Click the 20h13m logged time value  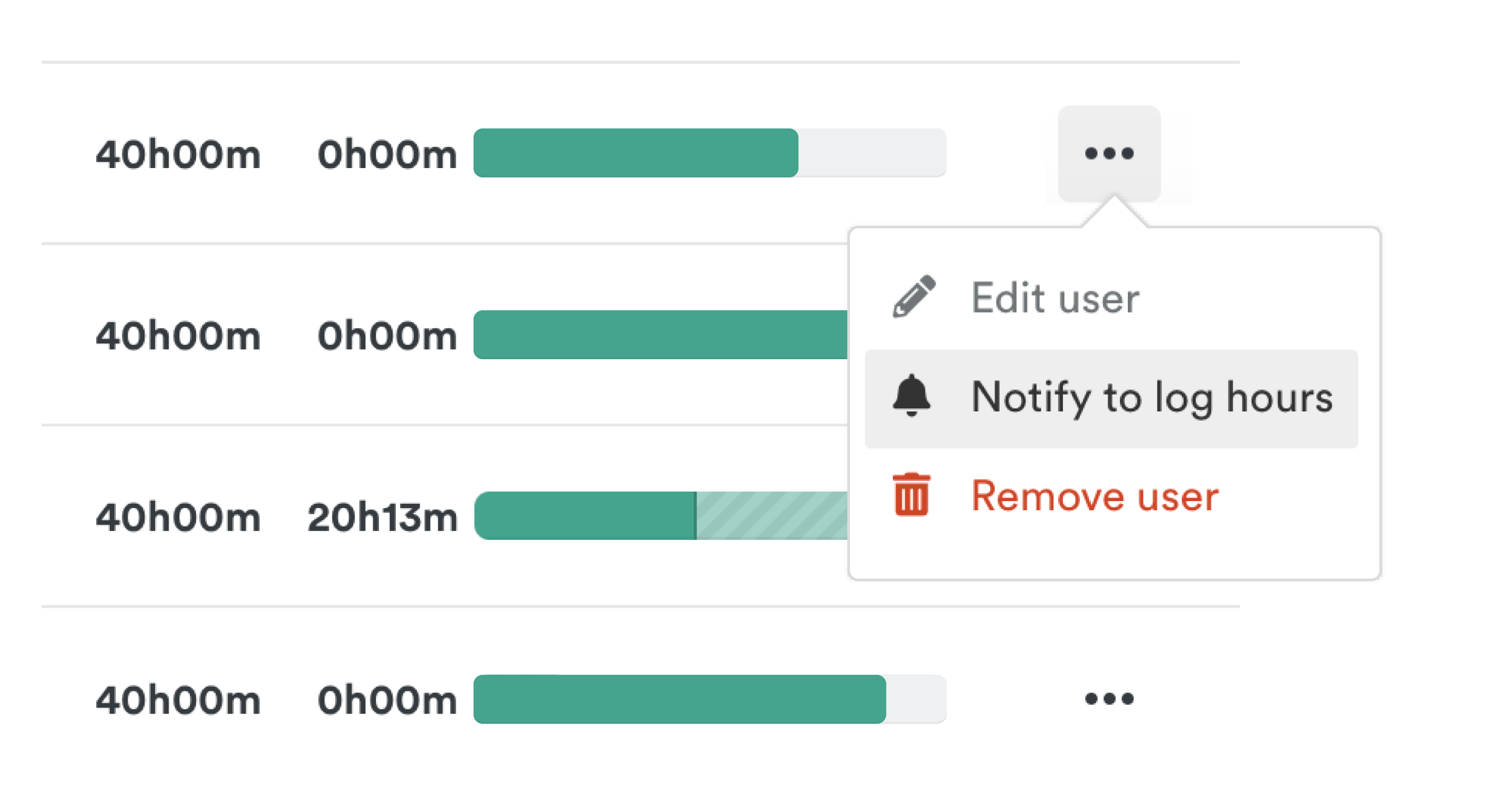pos(382,517)
